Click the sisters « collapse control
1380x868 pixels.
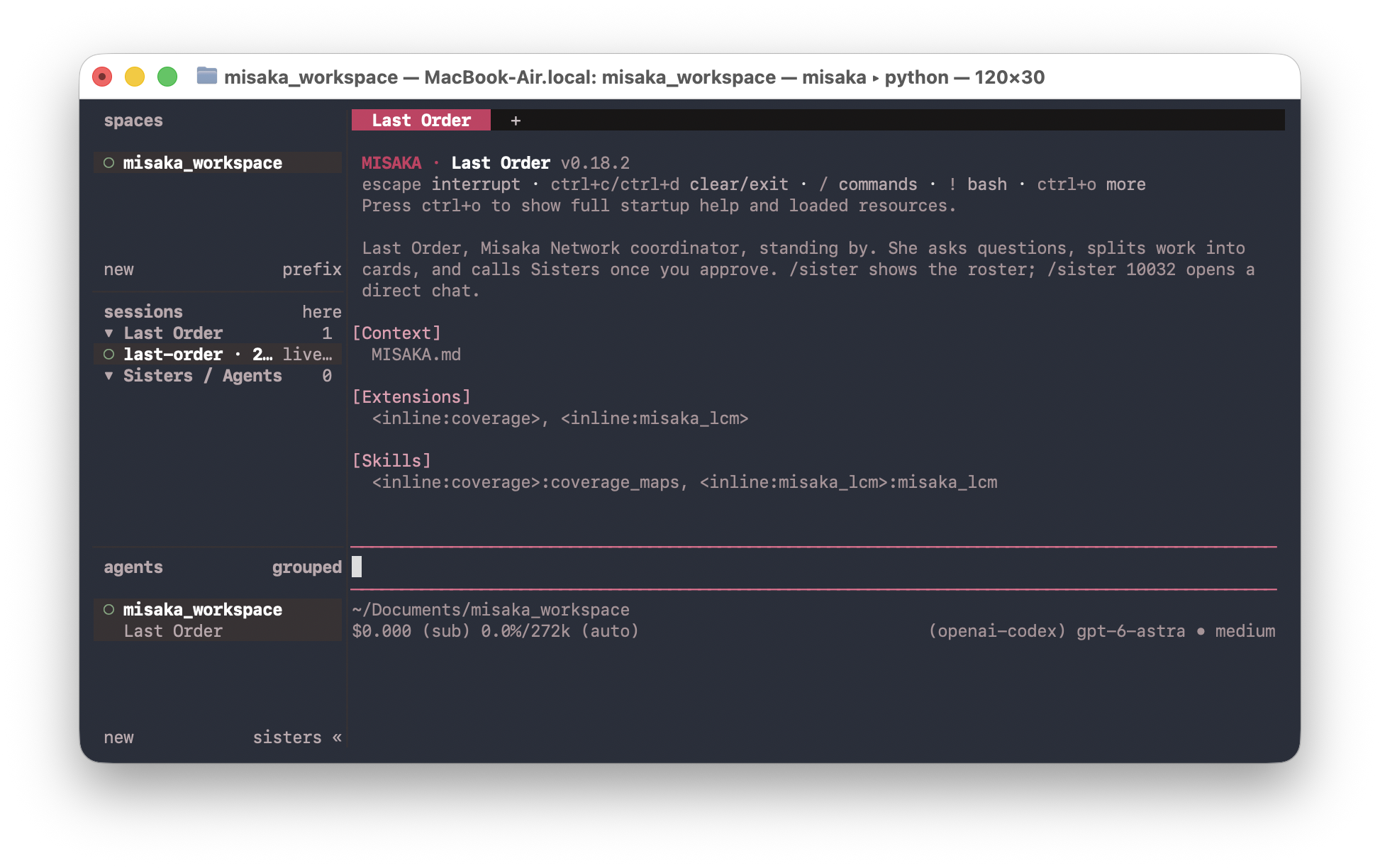(x=297, y=738)
